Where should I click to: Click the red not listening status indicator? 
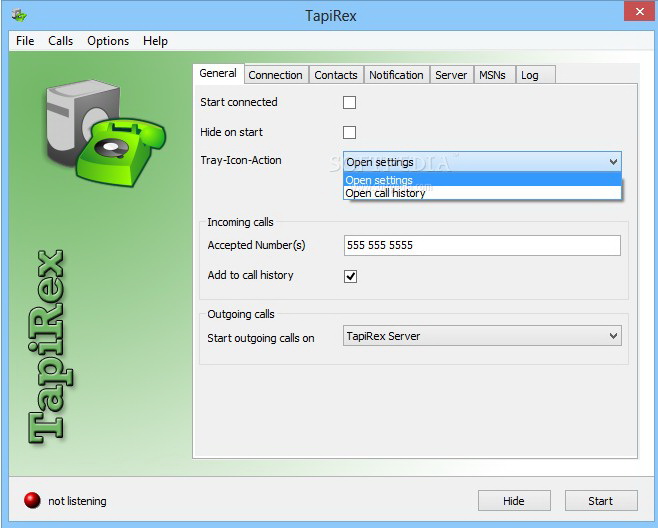point(32,500)
